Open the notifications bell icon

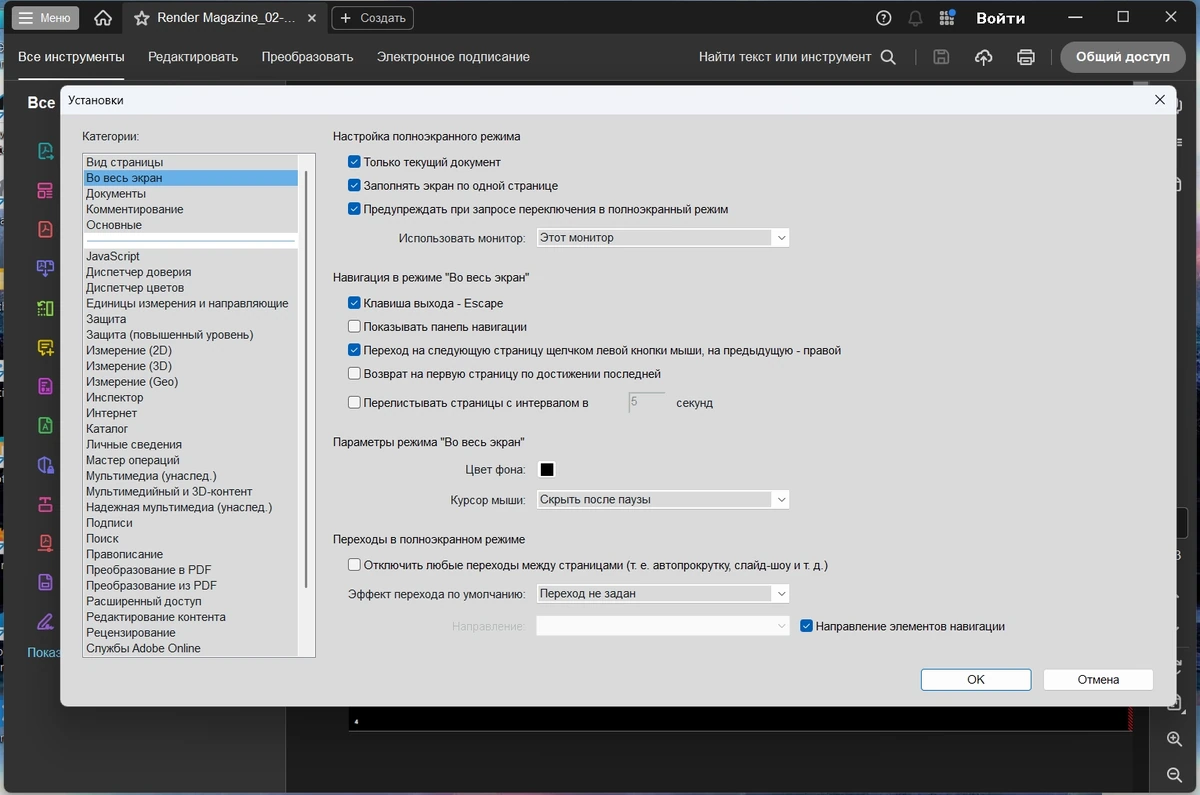[x=915, y=18]
